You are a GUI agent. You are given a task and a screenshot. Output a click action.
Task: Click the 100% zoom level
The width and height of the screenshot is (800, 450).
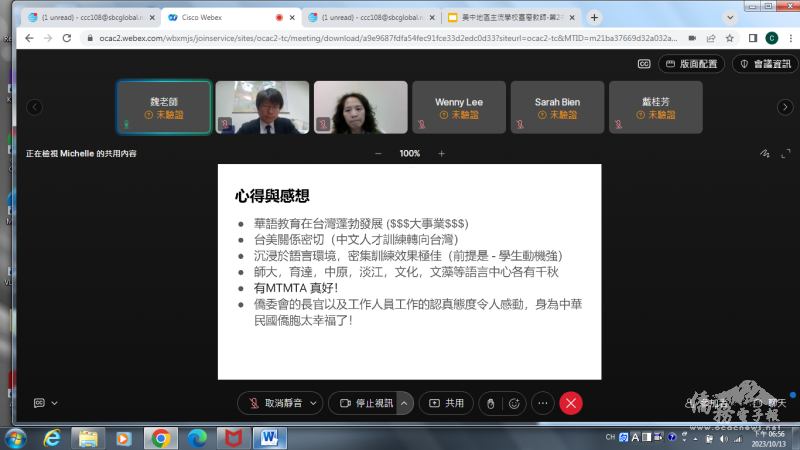click(409, 154)
